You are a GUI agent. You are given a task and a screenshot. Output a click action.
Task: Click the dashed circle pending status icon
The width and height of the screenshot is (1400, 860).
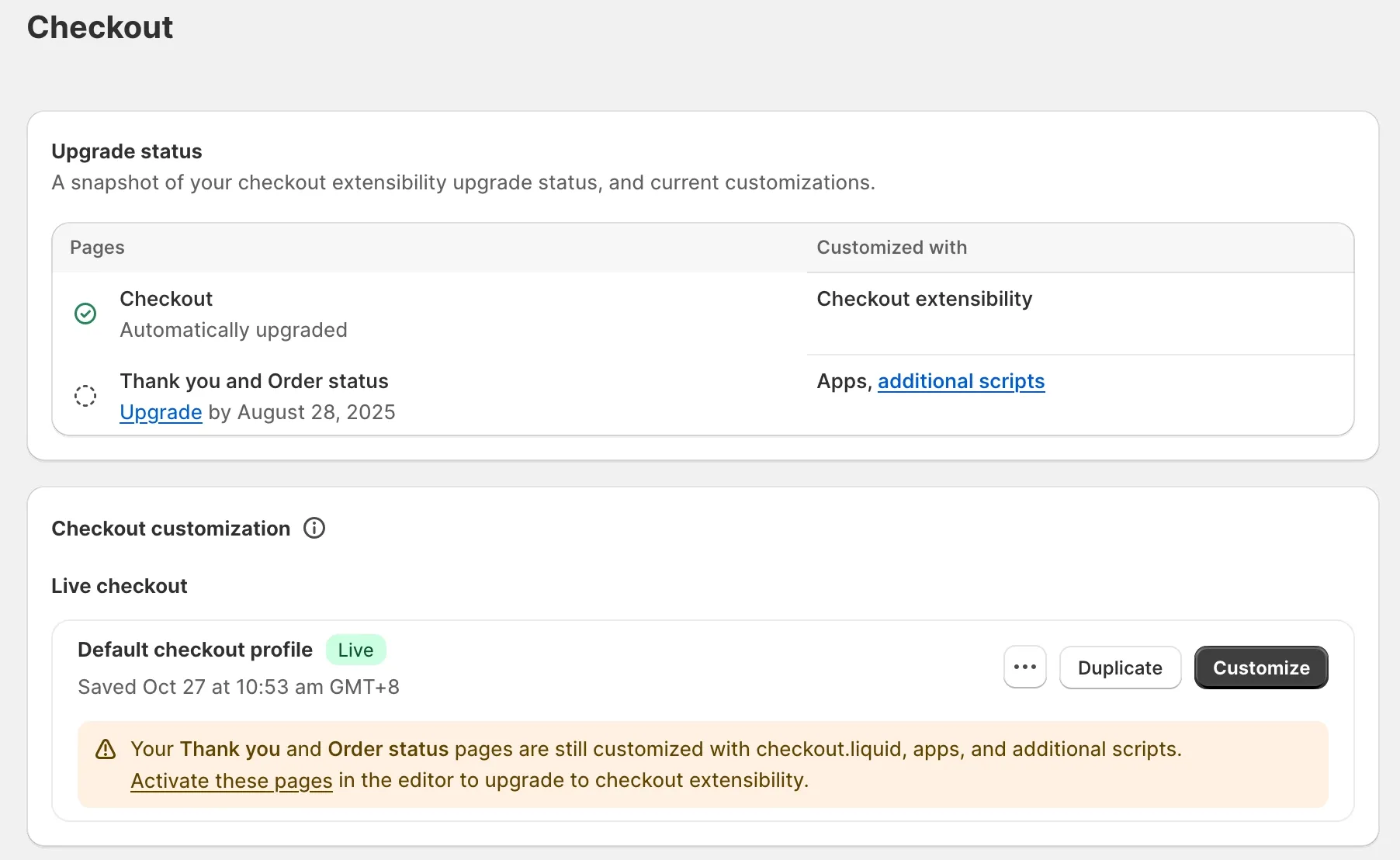pos(85,396)
